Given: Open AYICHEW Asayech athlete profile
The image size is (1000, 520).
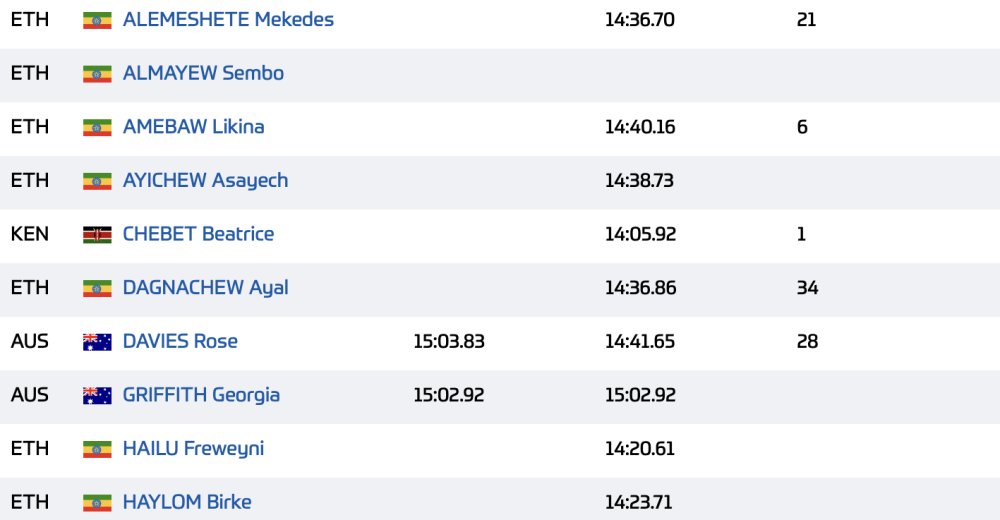Looking at the screenshot, I should [205, 181].
